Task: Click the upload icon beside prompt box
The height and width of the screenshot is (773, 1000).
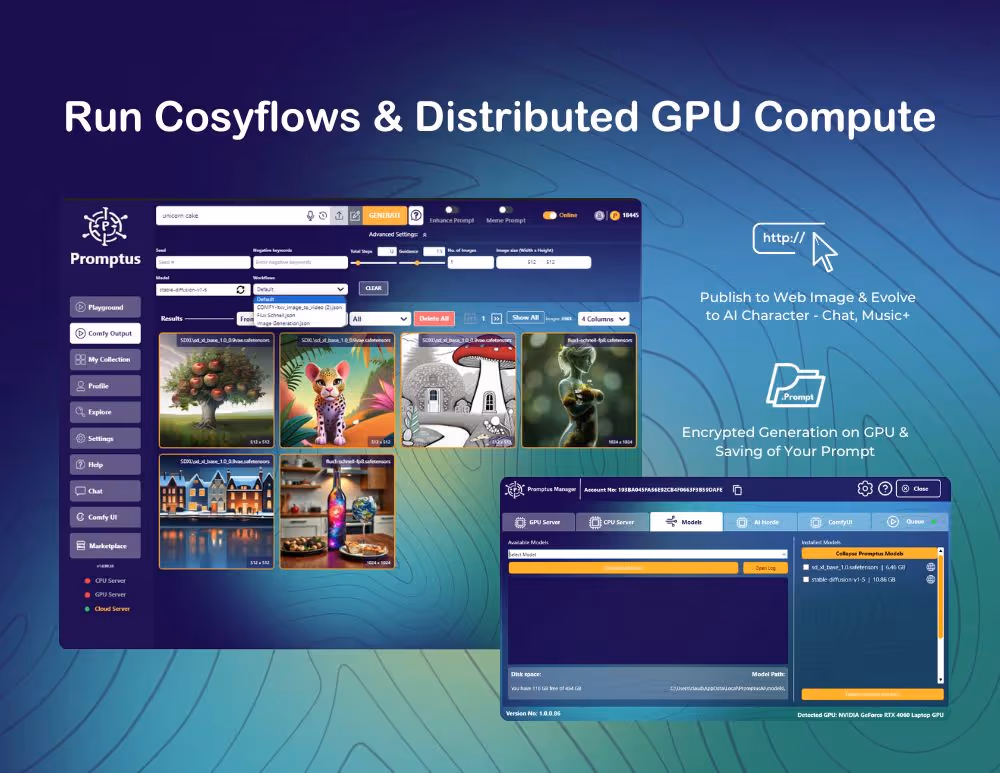Action: 339,216
